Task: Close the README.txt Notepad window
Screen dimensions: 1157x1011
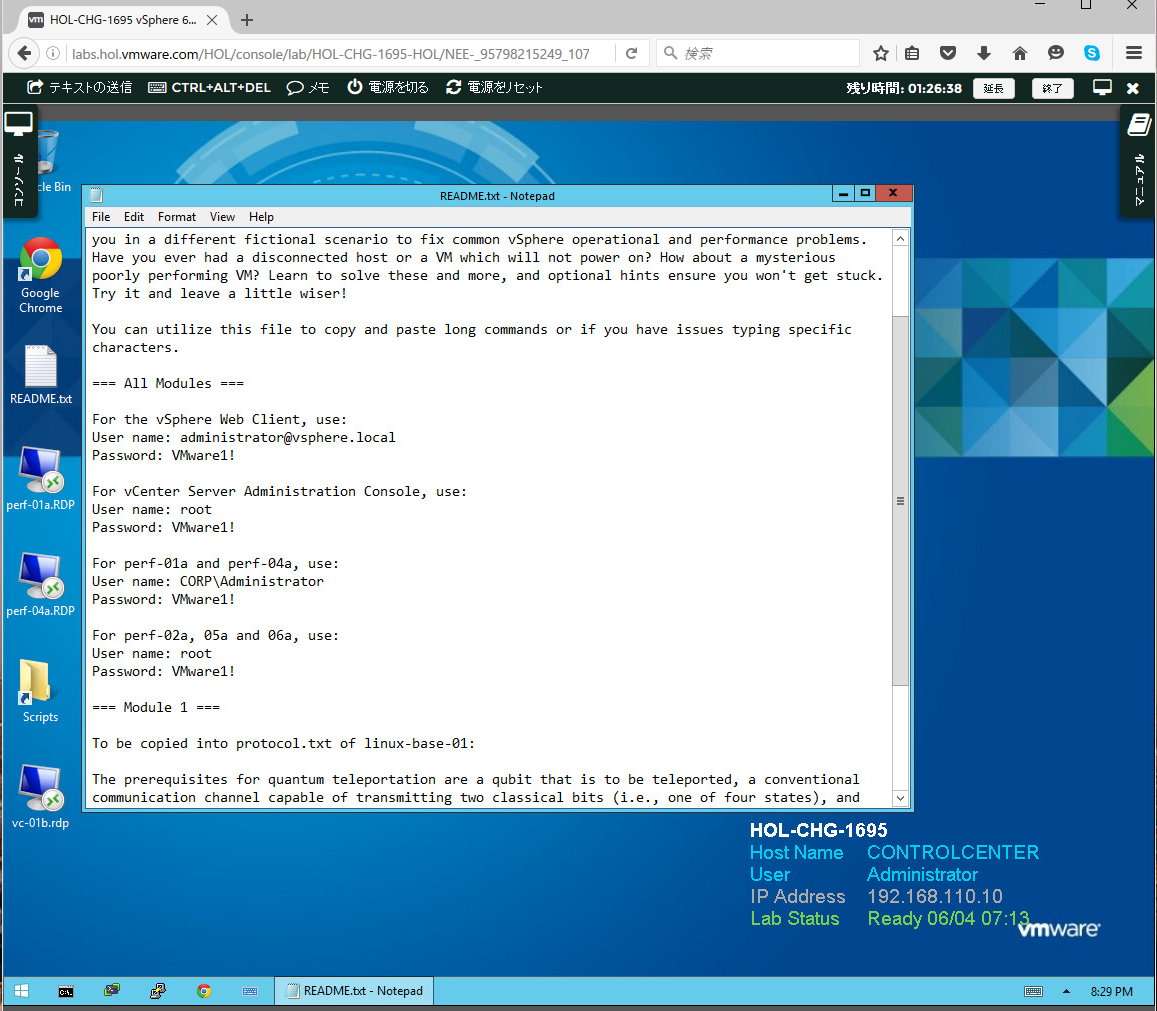Action: pyautogui.click(x=893, y=193)
